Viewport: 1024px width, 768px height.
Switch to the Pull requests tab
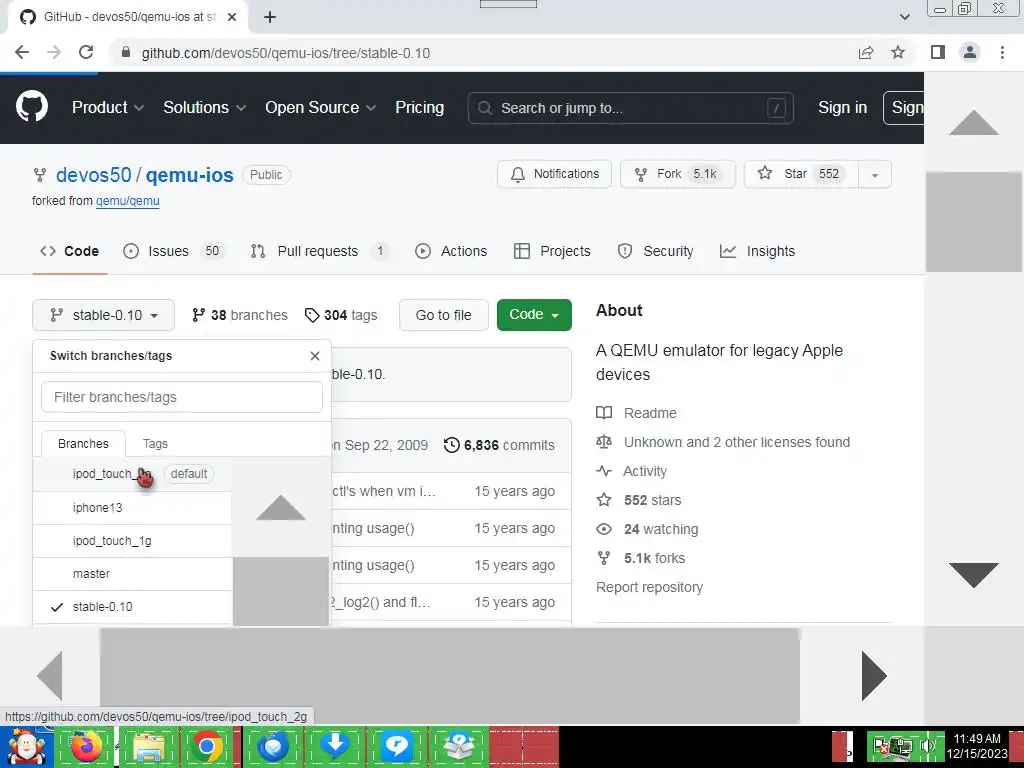coord(320,251)
